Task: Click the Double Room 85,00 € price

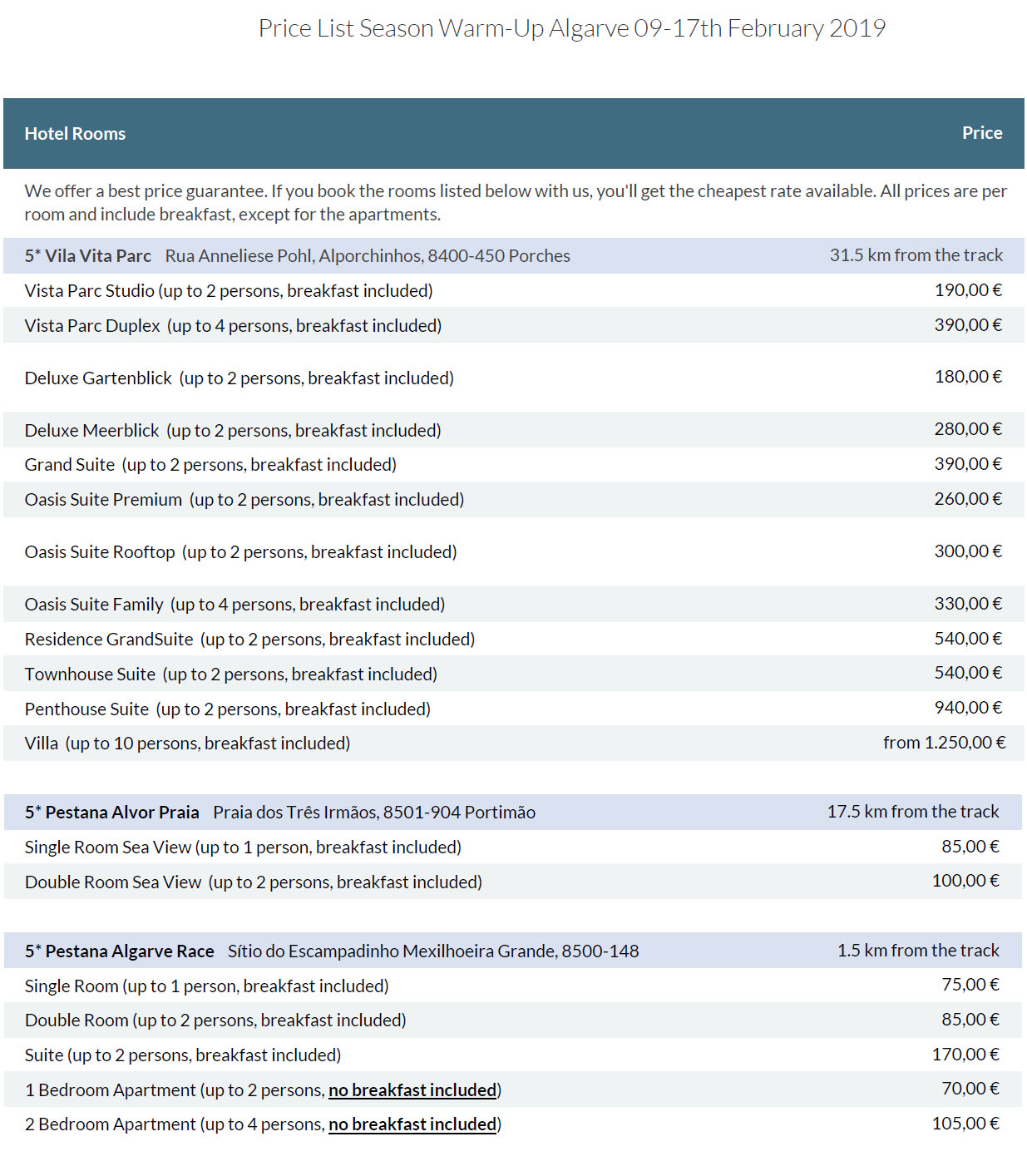Action: (970, 1020)
